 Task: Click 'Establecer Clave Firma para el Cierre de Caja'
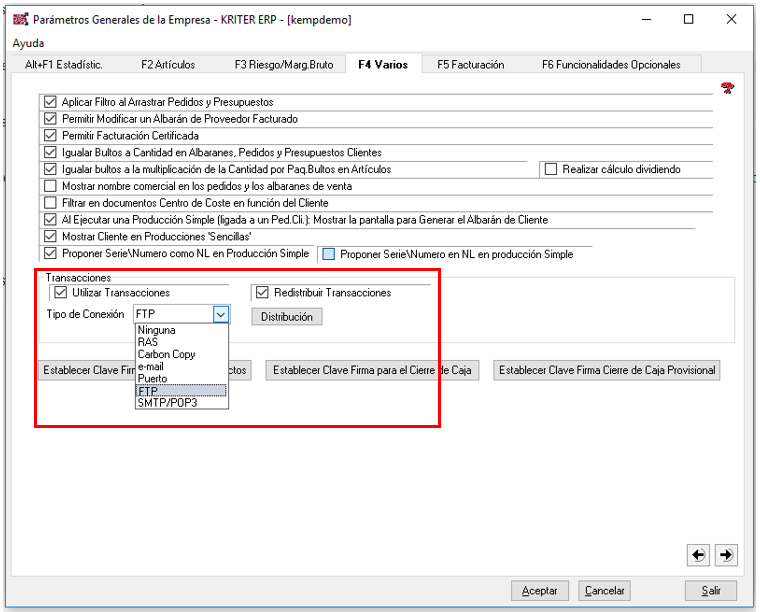[x=372, y=370]
